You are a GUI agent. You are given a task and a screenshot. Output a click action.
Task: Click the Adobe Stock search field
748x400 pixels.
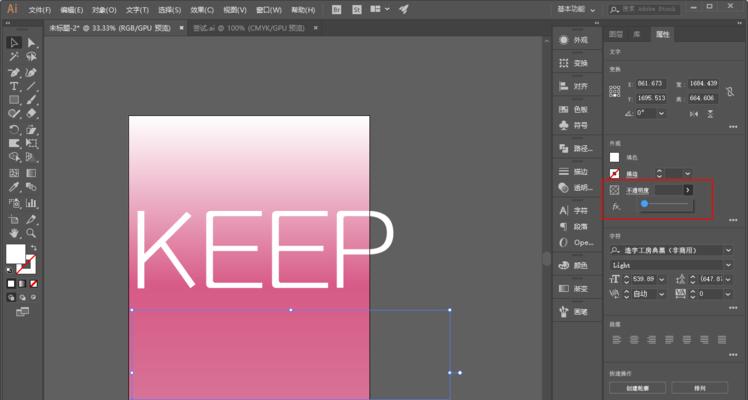[644, 9]
